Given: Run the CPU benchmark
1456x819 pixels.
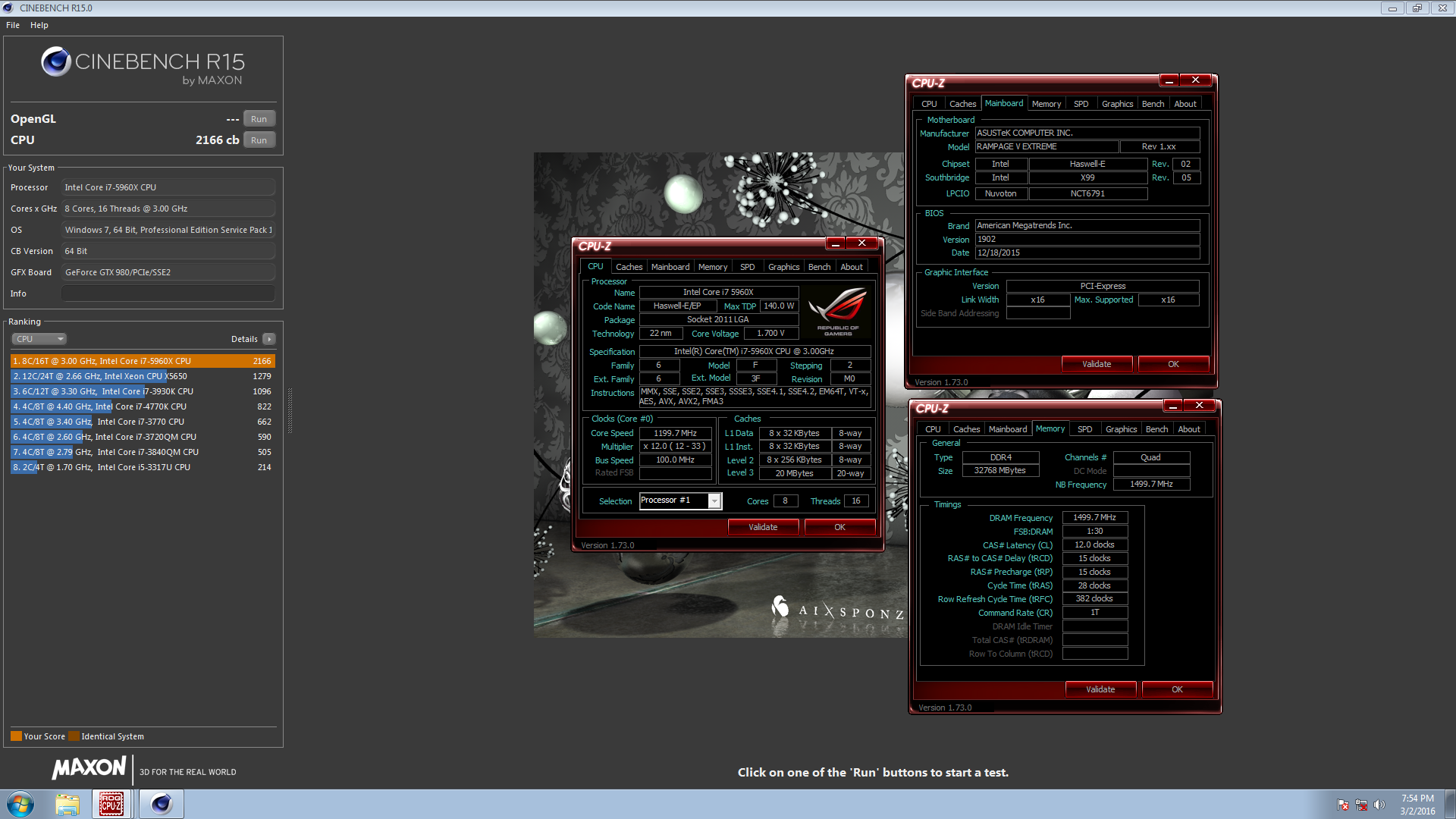Looking at the screenshot, I should (x=259, y=140).
